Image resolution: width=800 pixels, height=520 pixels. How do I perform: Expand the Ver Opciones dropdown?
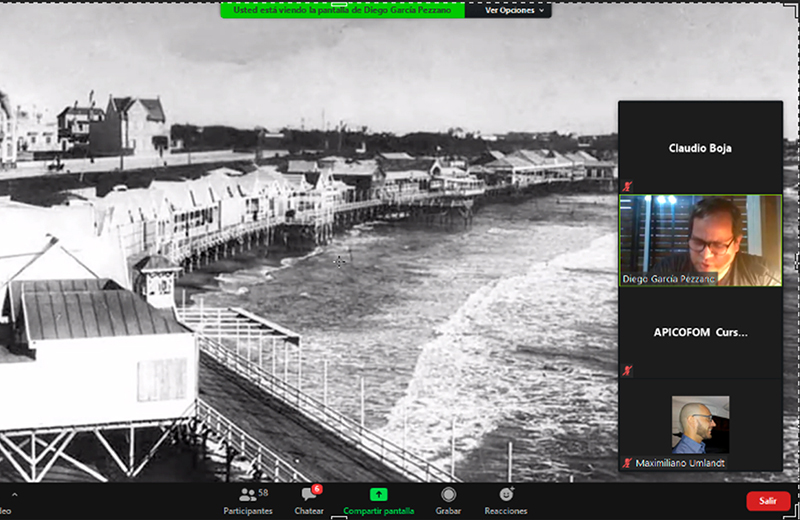515,10
